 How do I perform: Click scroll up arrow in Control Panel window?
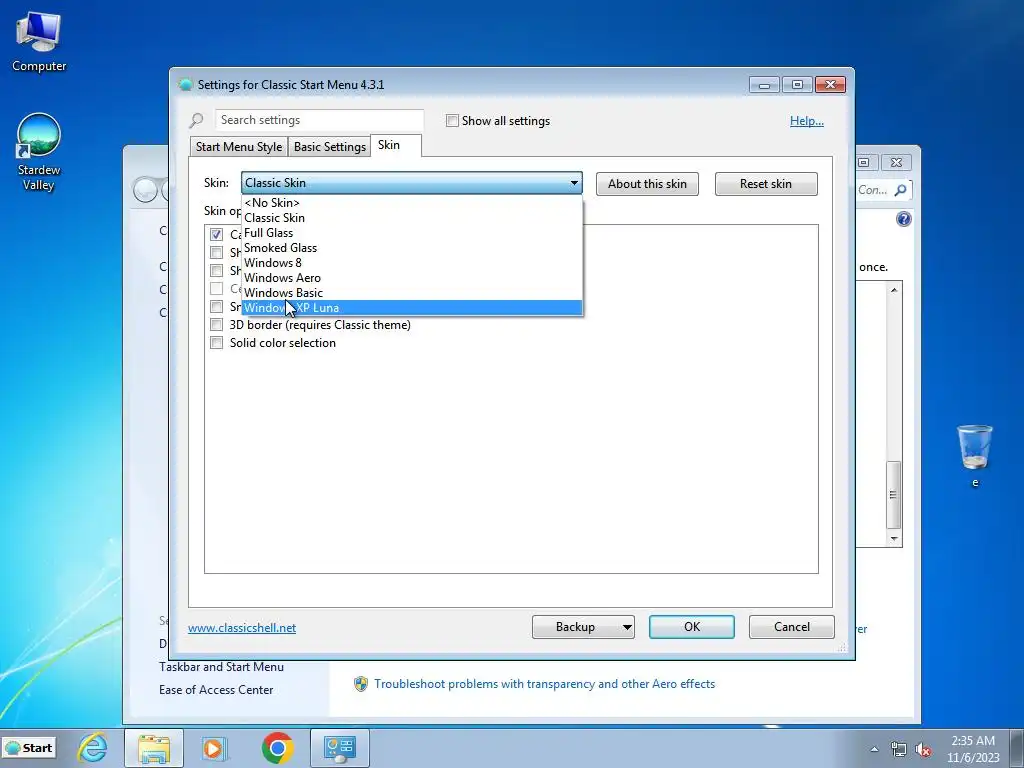pyautogui.click(x=894, y=290)
